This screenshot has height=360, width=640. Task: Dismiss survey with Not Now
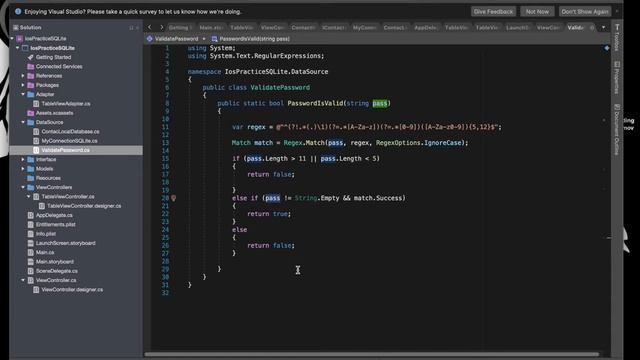(x=537, y=11)
